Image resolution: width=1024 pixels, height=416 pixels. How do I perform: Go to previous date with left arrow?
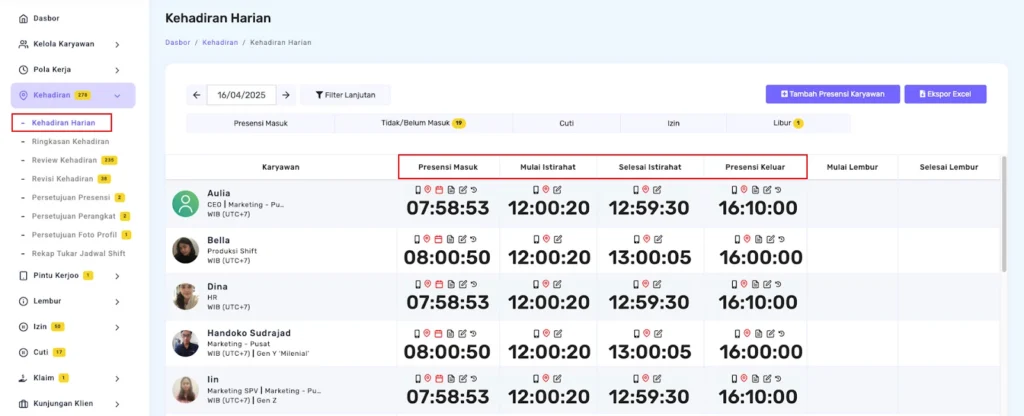click(x=197, y=95)
